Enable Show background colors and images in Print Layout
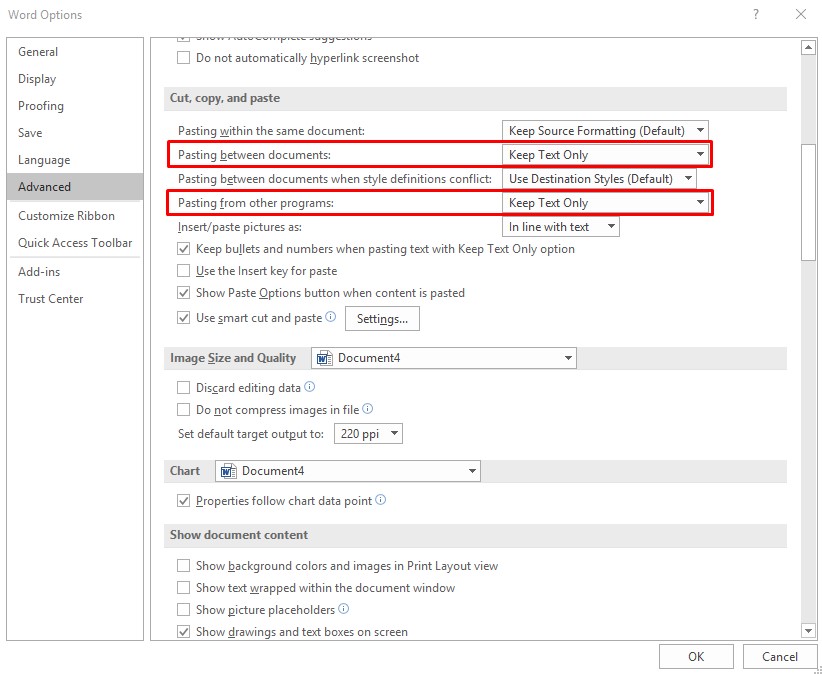Screen dimensions: 822x674 point(184,565)
